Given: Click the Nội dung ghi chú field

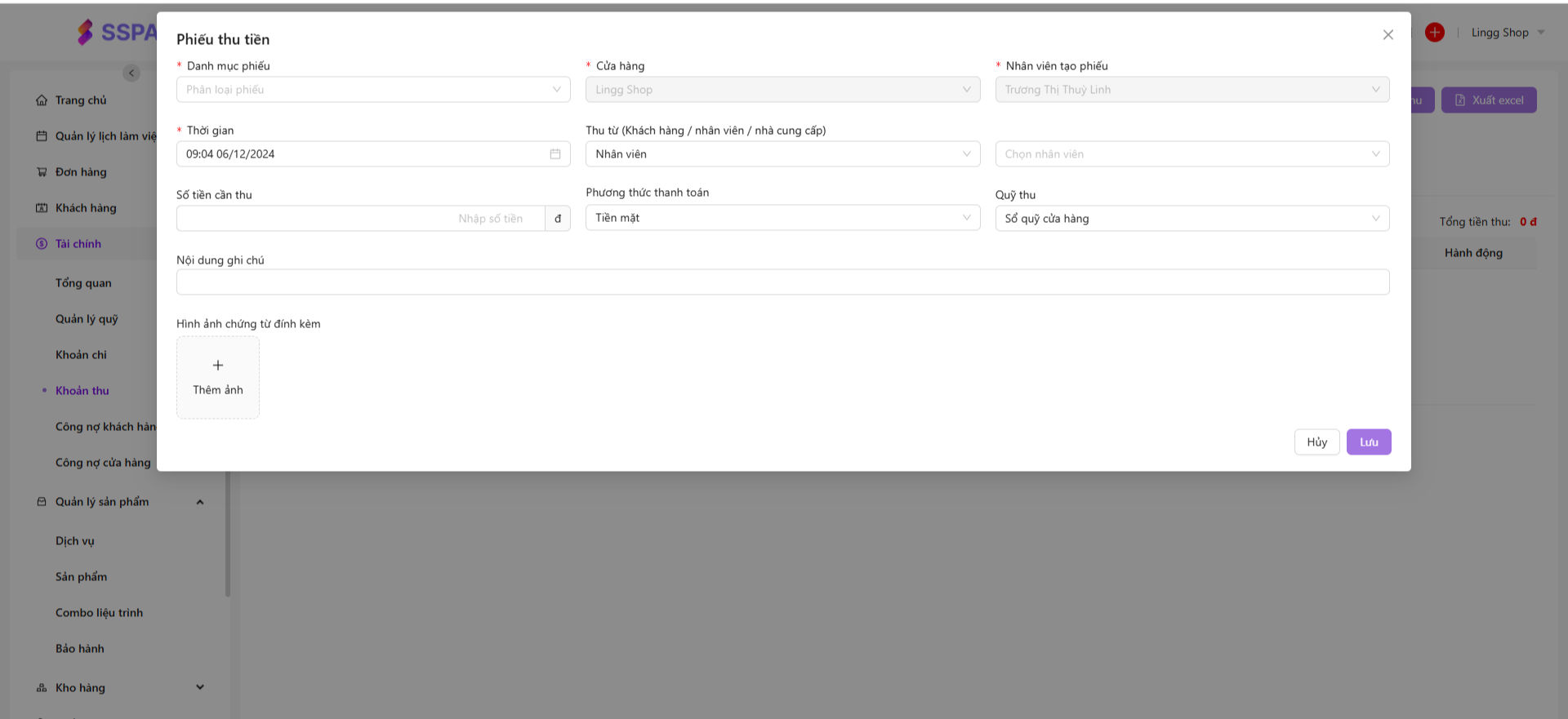Looking at the screenshot, I should tap(782, 282).
